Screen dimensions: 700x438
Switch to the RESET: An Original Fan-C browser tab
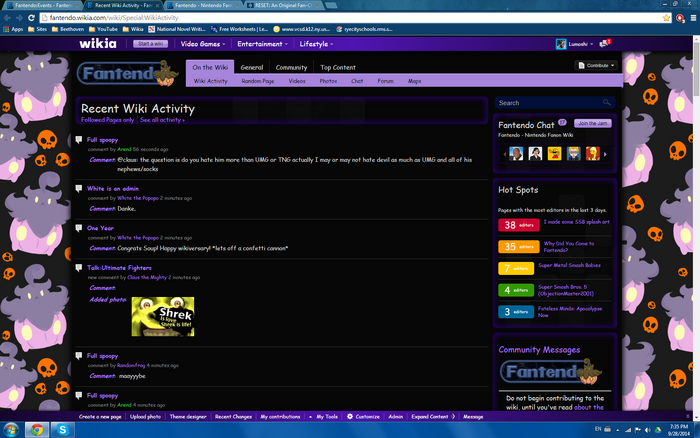284,5
